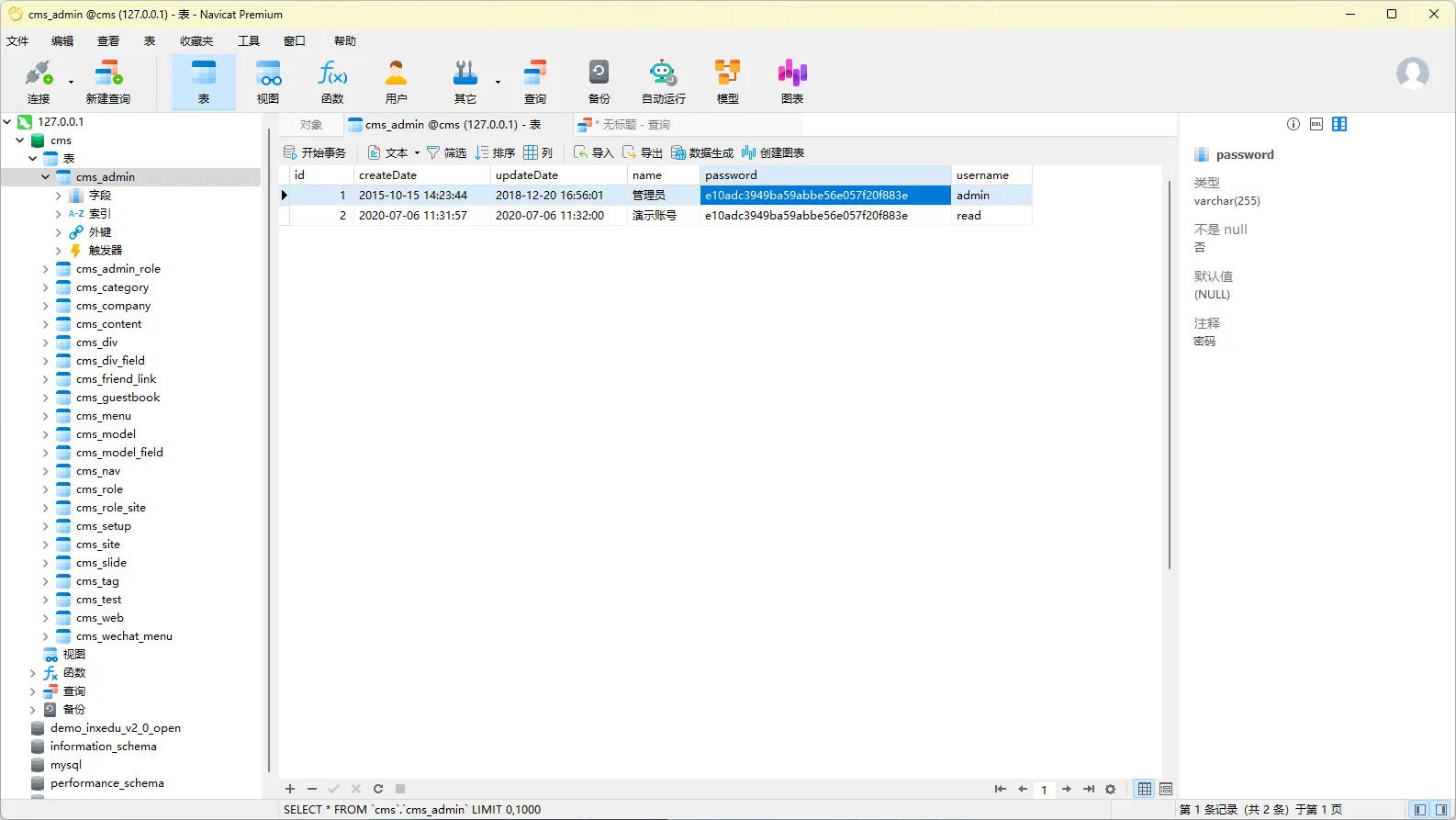This screenshot has height=820, width=1456.
Task: Open the 连接 dropdown arrow
Action: pyautogui.click(x=71, y=82)
